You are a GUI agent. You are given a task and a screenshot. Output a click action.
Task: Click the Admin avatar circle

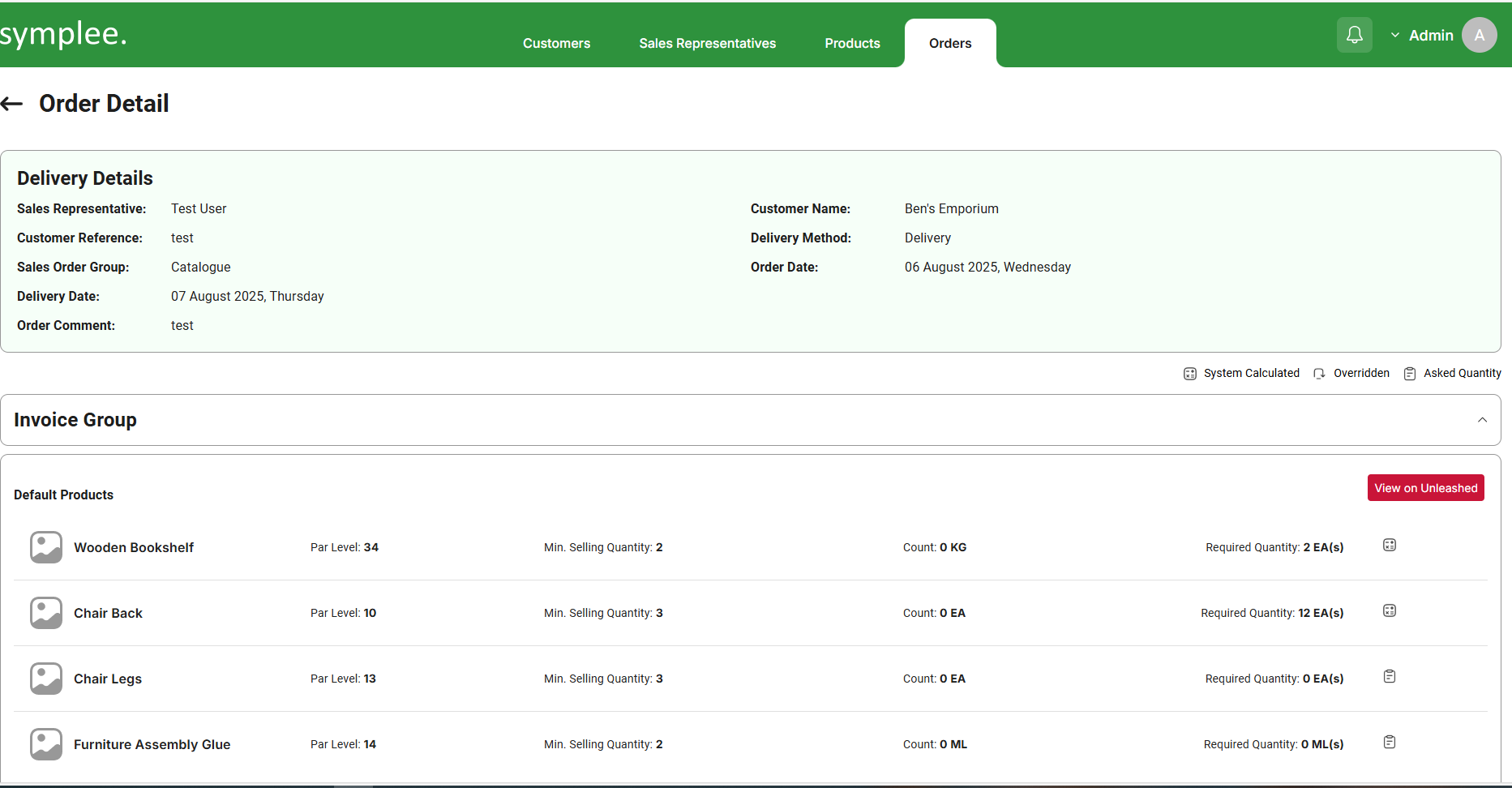[x=1479, y=35]
